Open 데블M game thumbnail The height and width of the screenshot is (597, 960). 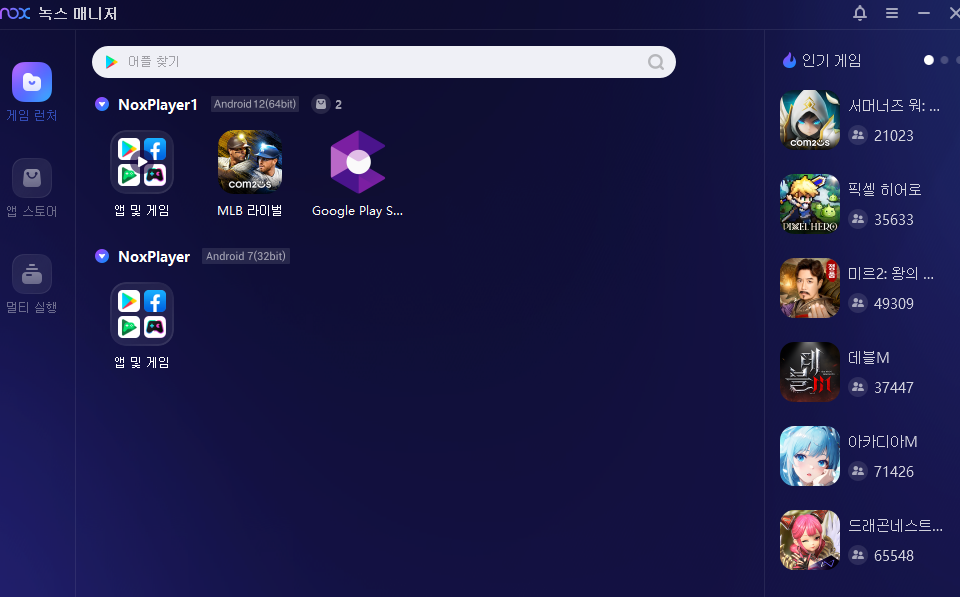tap(809, 372)
